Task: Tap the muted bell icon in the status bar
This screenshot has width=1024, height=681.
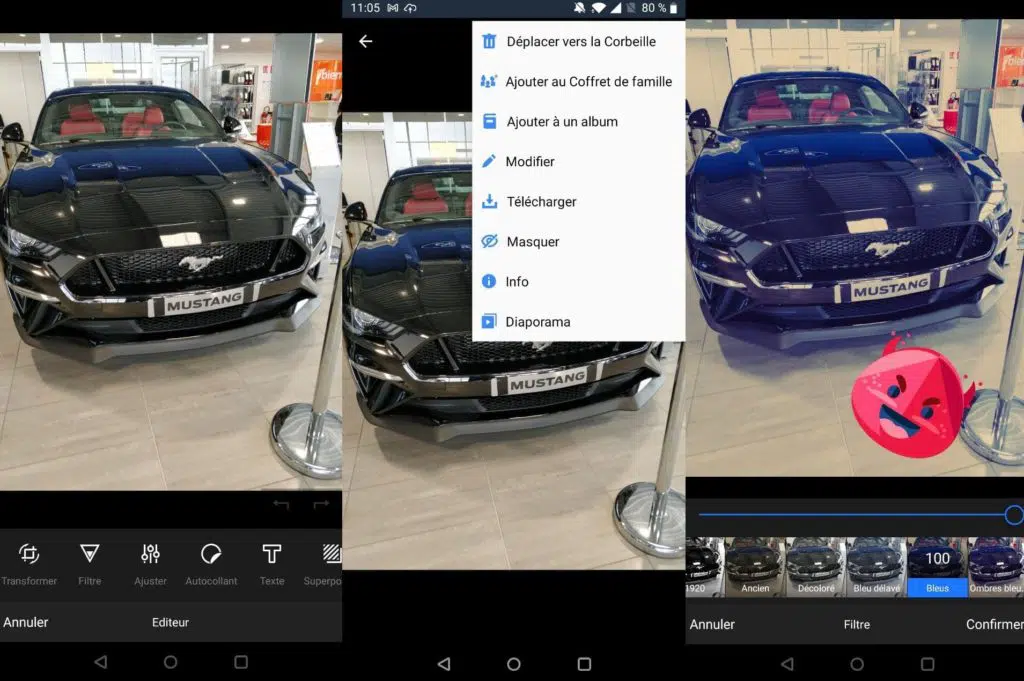Action: (579, 8)
